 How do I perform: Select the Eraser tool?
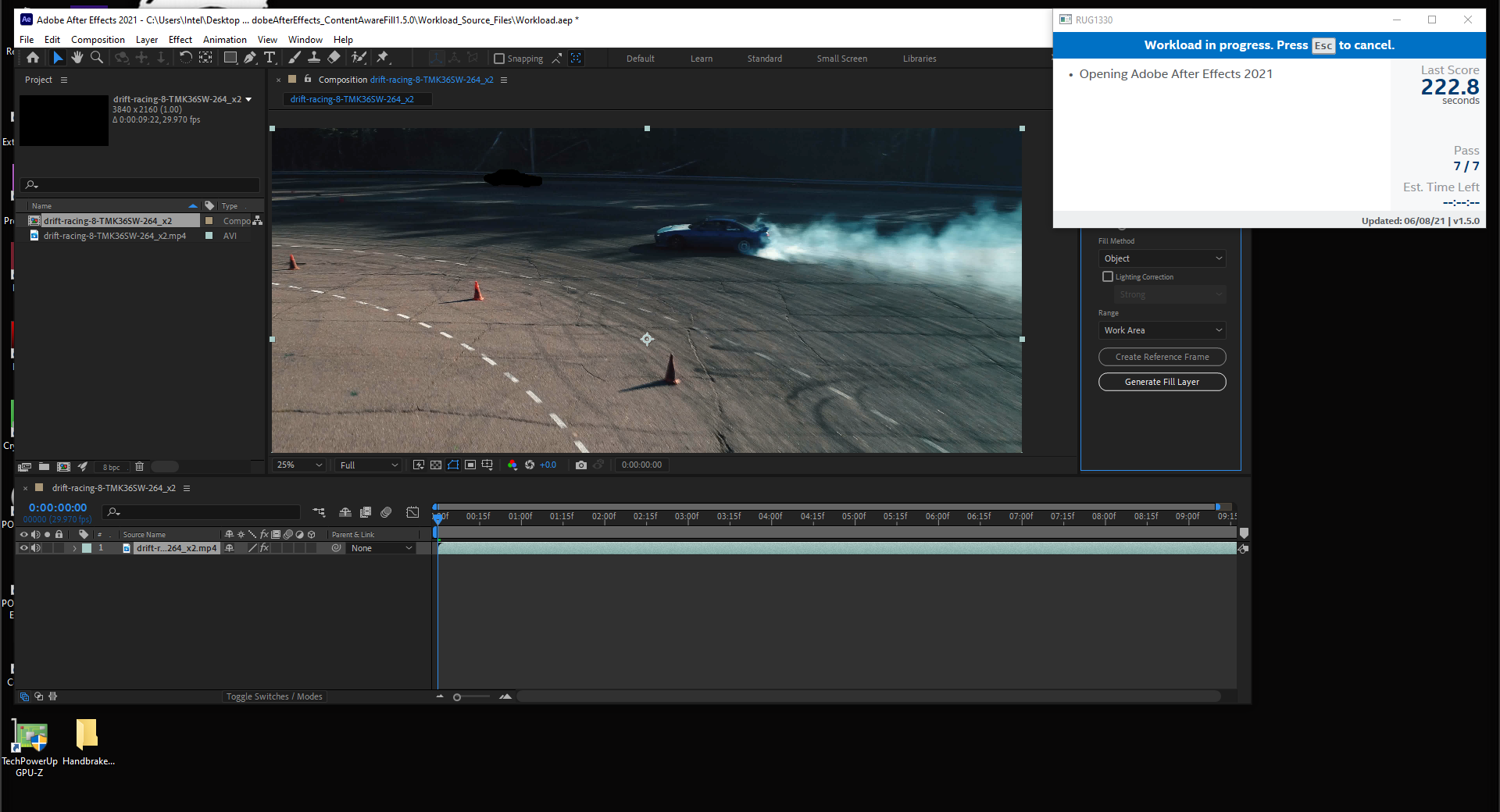[x=334, y=58]
